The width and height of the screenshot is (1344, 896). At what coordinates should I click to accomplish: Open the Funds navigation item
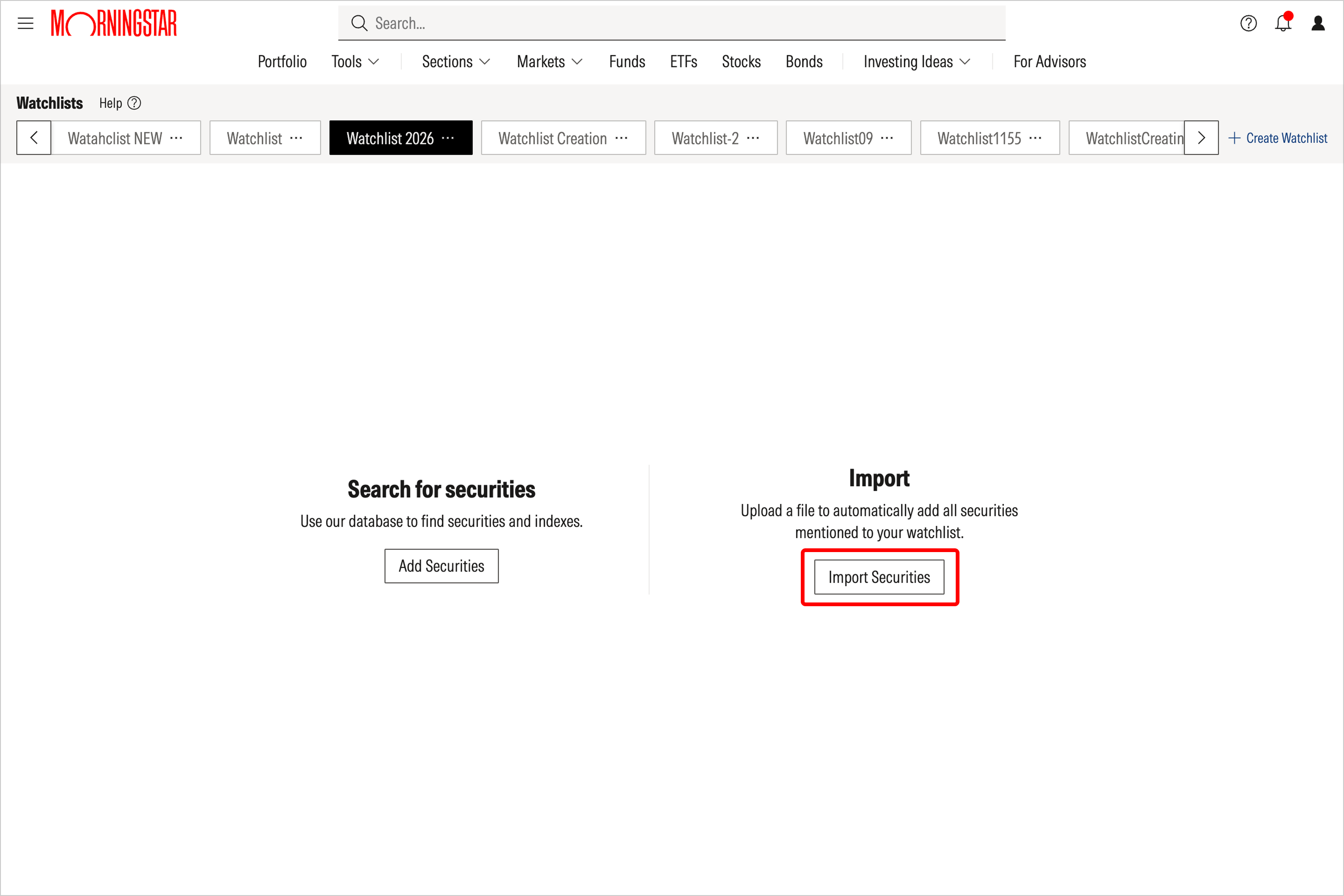click(x=627, y=62)
